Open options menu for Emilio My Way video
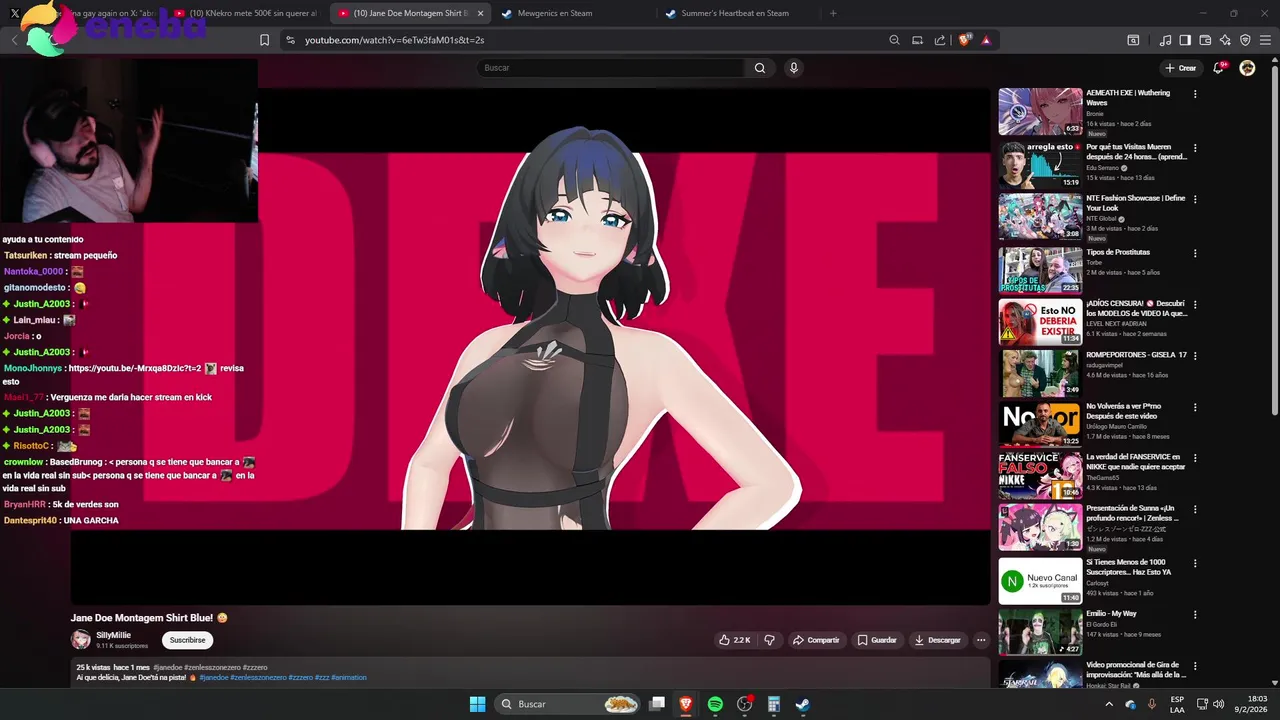The image size is (1280, 720). tap(1195, 614)
